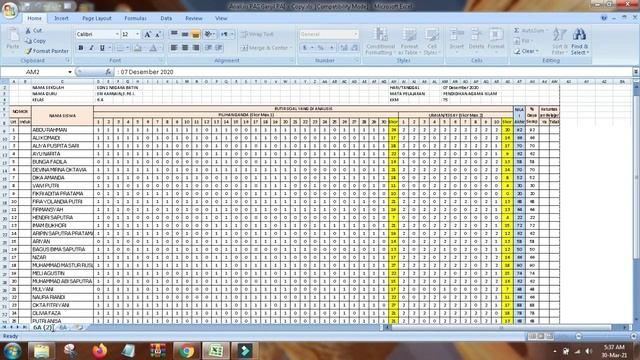Open Google Chrome from the taskbar
This screenshot has width=640, height=360.
click(x=186, y=351)
